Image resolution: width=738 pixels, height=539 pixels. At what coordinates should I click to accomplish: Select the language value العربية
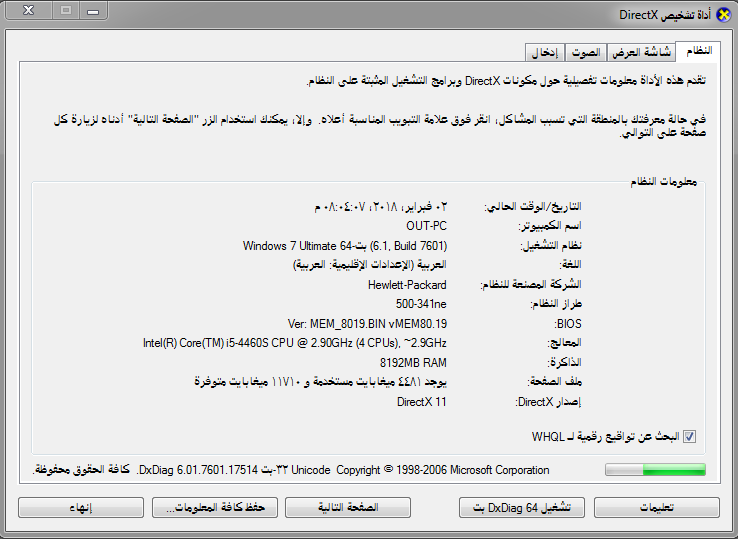pos(370,265)
